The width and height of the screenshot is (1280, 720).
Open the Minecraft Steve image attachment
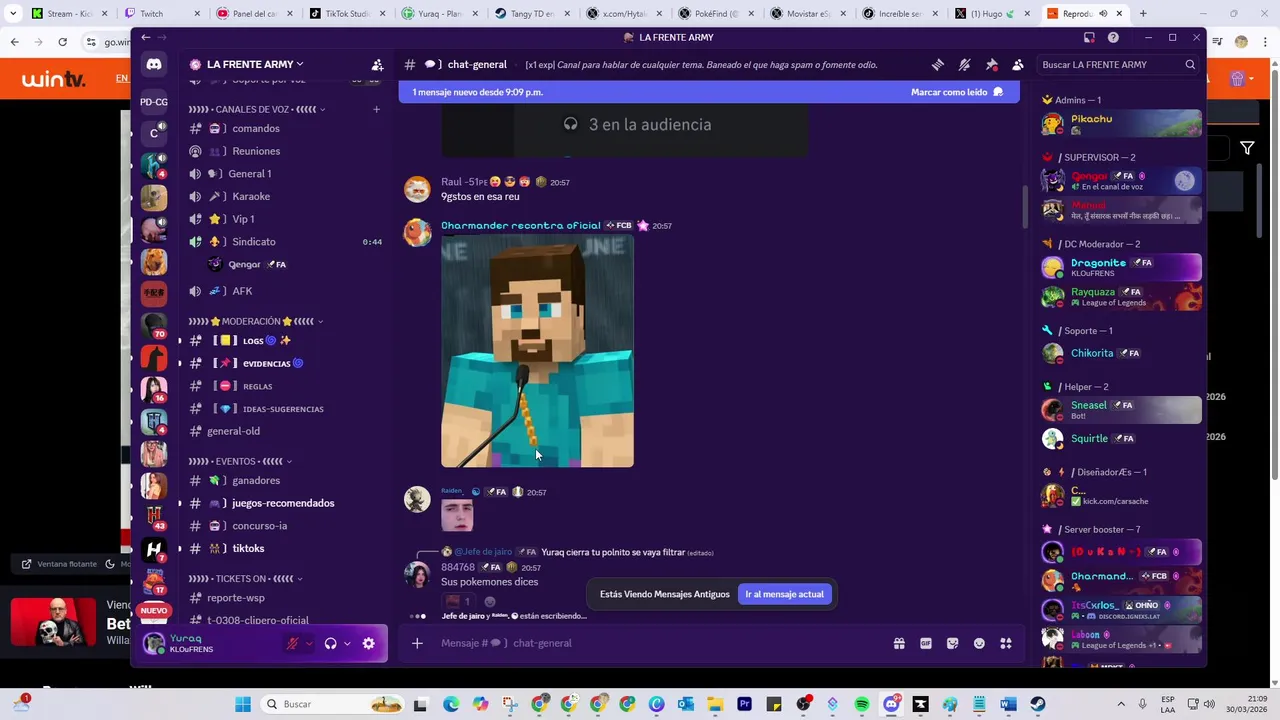coord(537,351)
